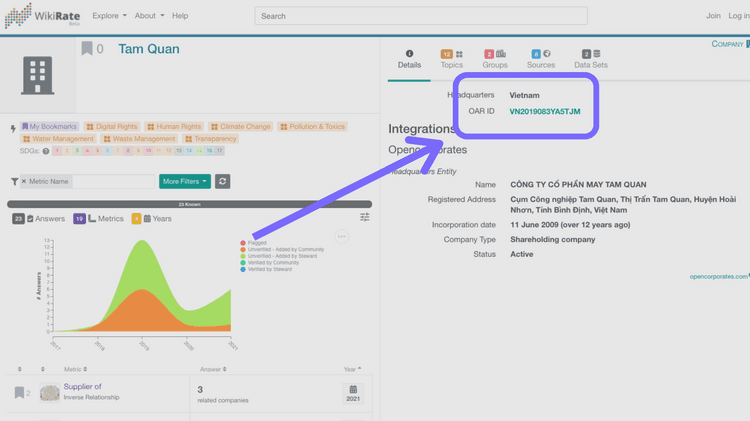Viewport: 750px width, 421px height.
Task: Select the 23 Answers tab
Action: point(39,219)
